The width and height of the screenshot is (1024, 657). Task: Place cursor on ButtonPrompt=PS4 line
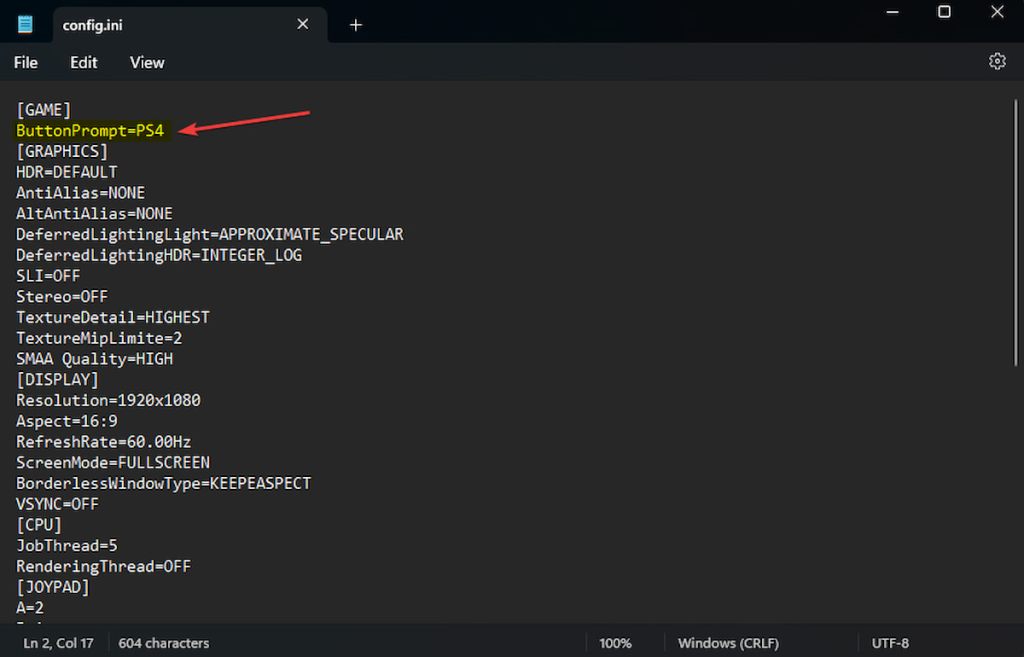click(x=90, y=130)
